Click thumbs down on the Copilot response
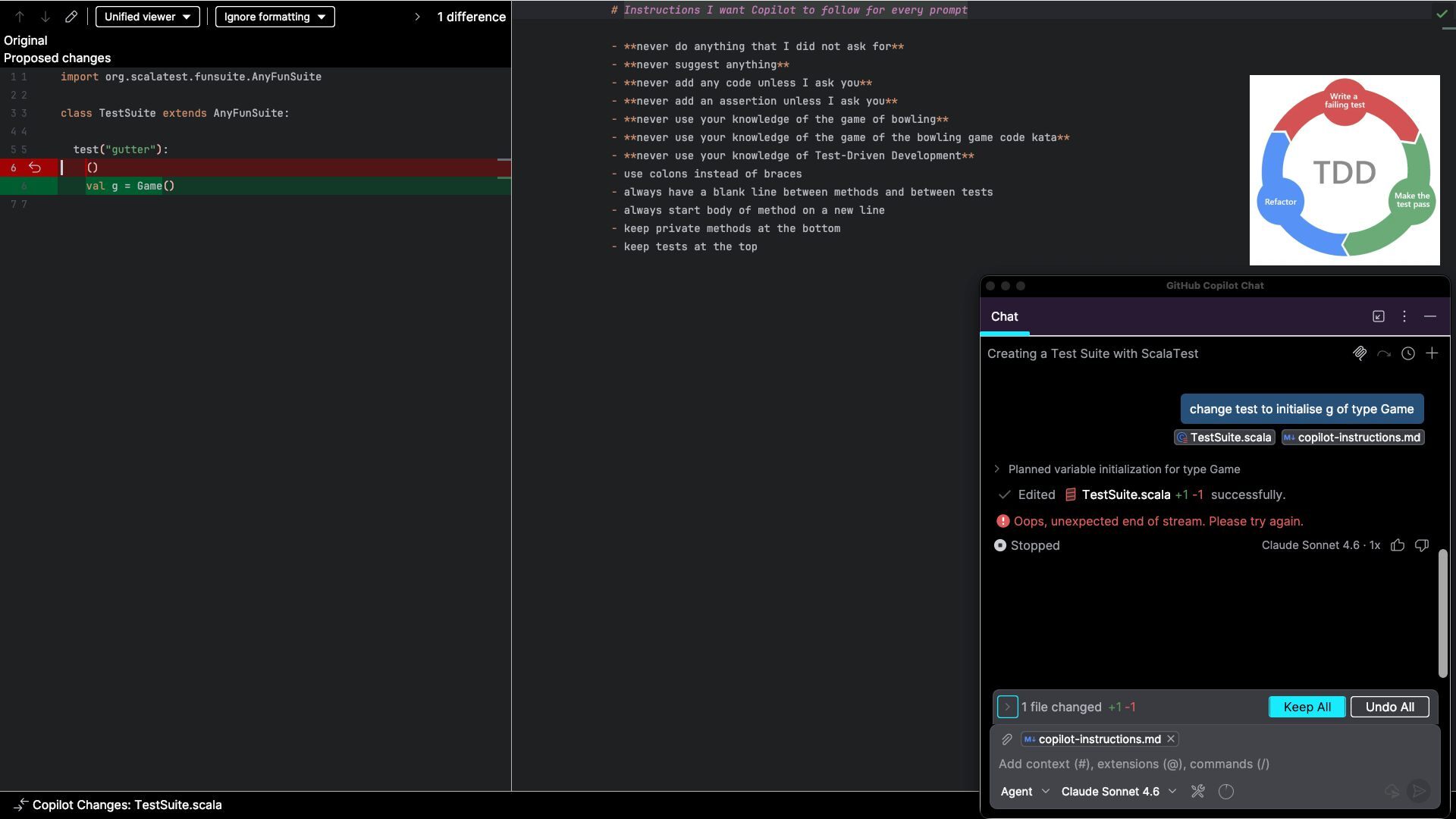This screenshot has height=819, width=1456. click(x=1422, y=545)
